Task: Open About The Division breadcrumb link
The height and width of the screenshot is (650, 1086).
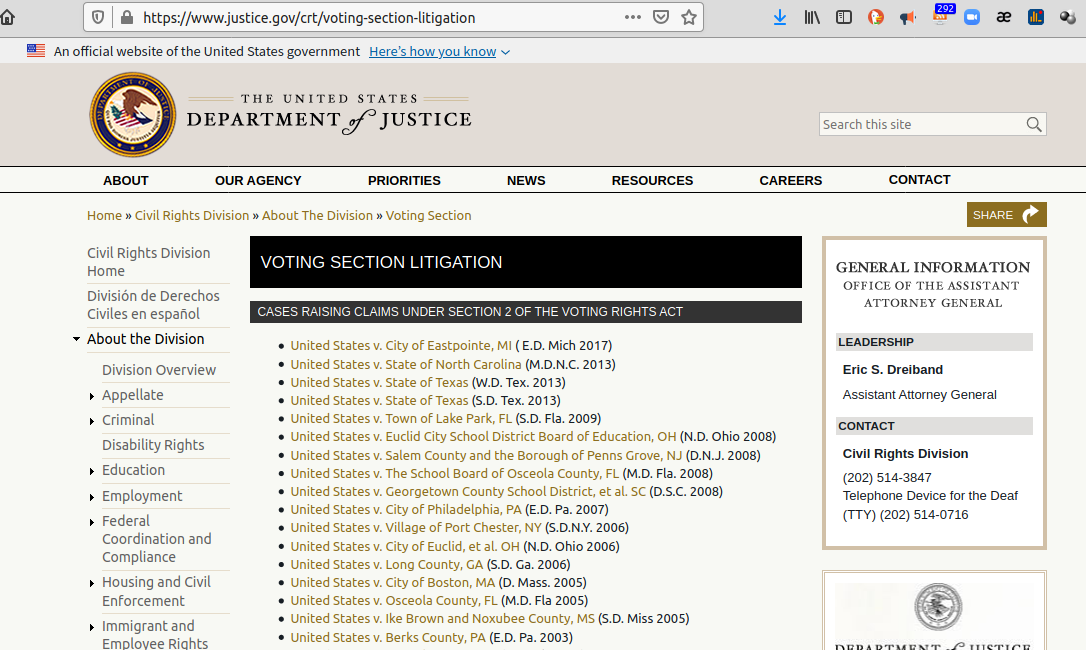Action: 317,216
